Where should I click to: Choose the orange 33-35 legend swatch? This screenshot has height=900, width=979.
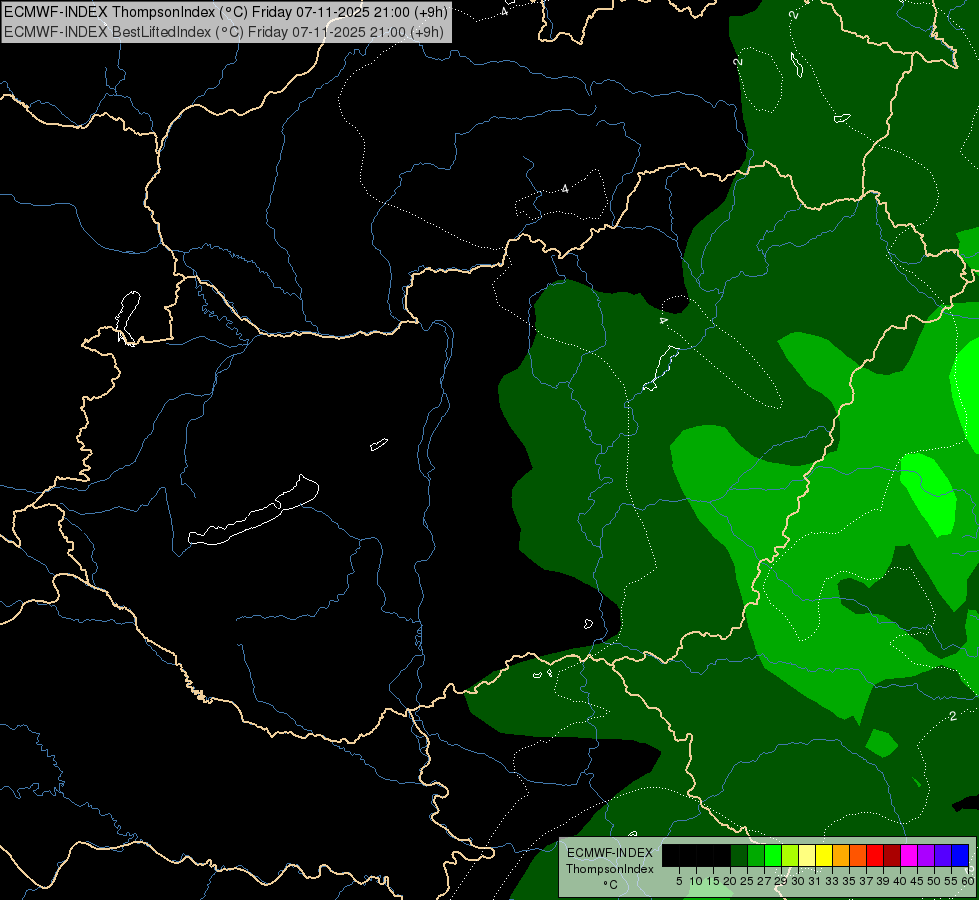click(841, 855)
